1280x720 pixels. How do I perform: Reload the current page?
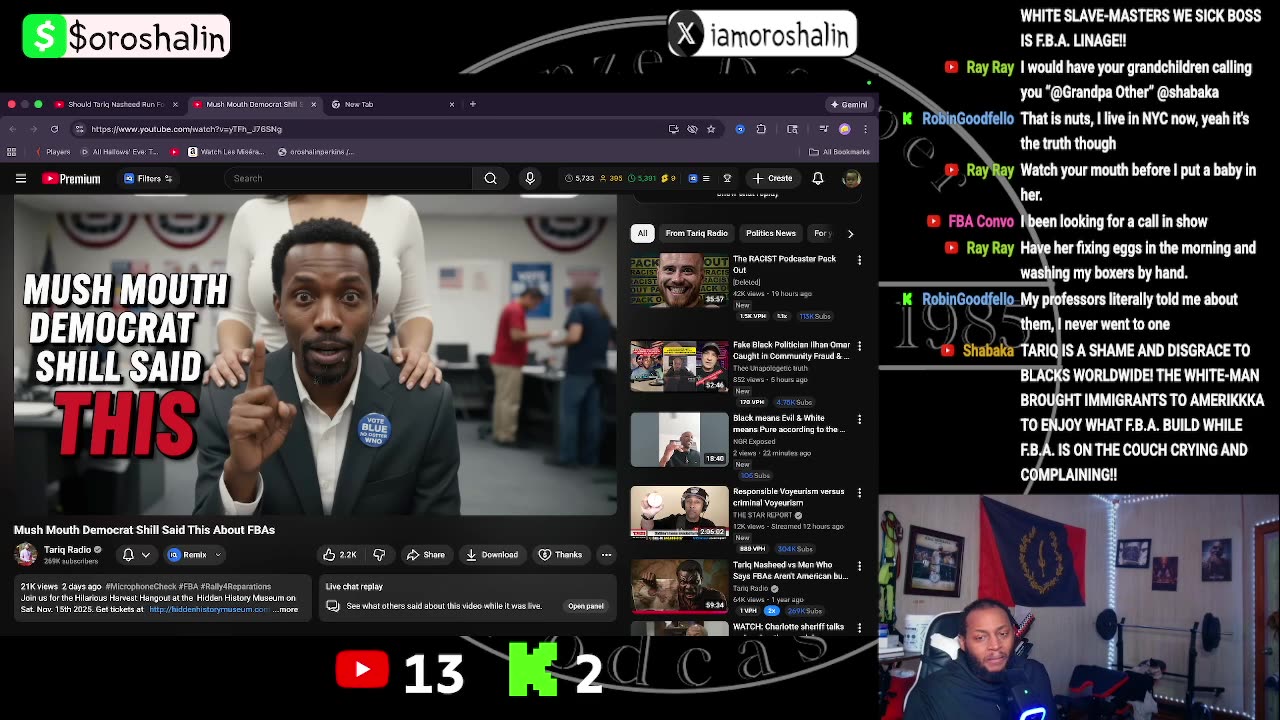(54, 129)
